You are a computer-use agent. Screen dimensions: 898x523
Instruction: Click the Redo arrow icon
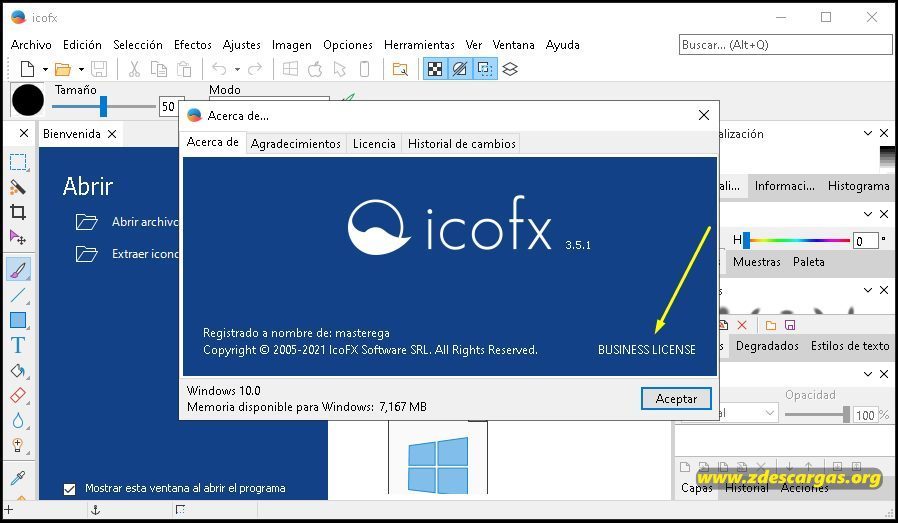tap(255, 69)
